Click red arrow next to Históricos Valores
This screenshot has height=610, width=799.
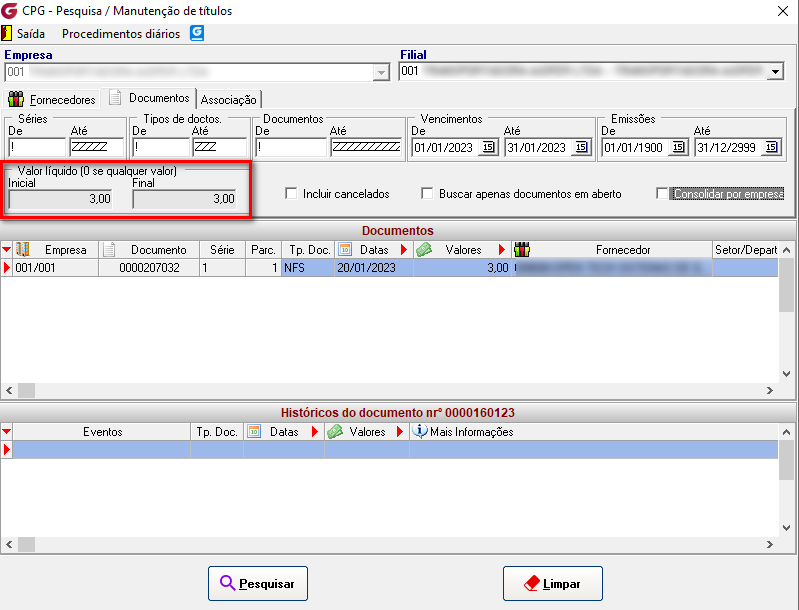[400, 432]
